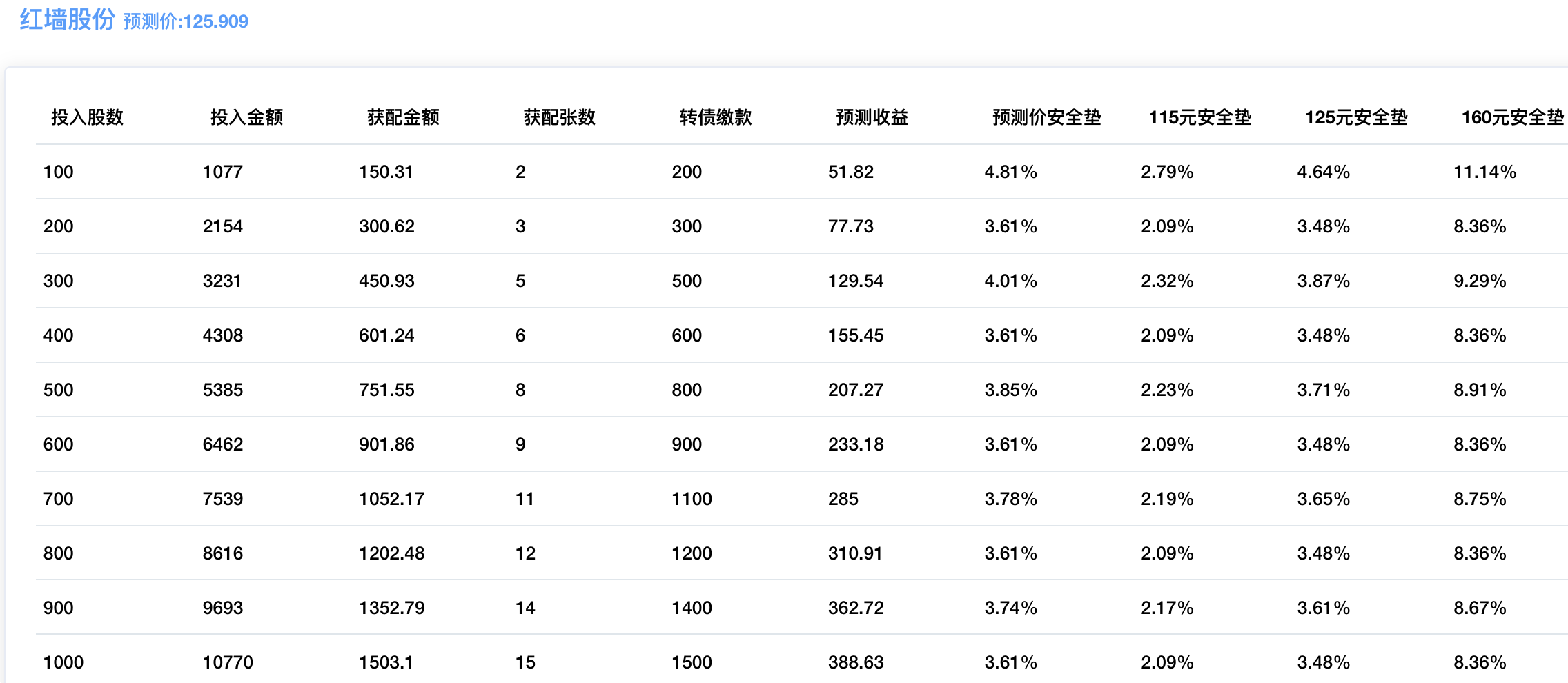Click the 160元安全垫 column header

point(1512,117)
